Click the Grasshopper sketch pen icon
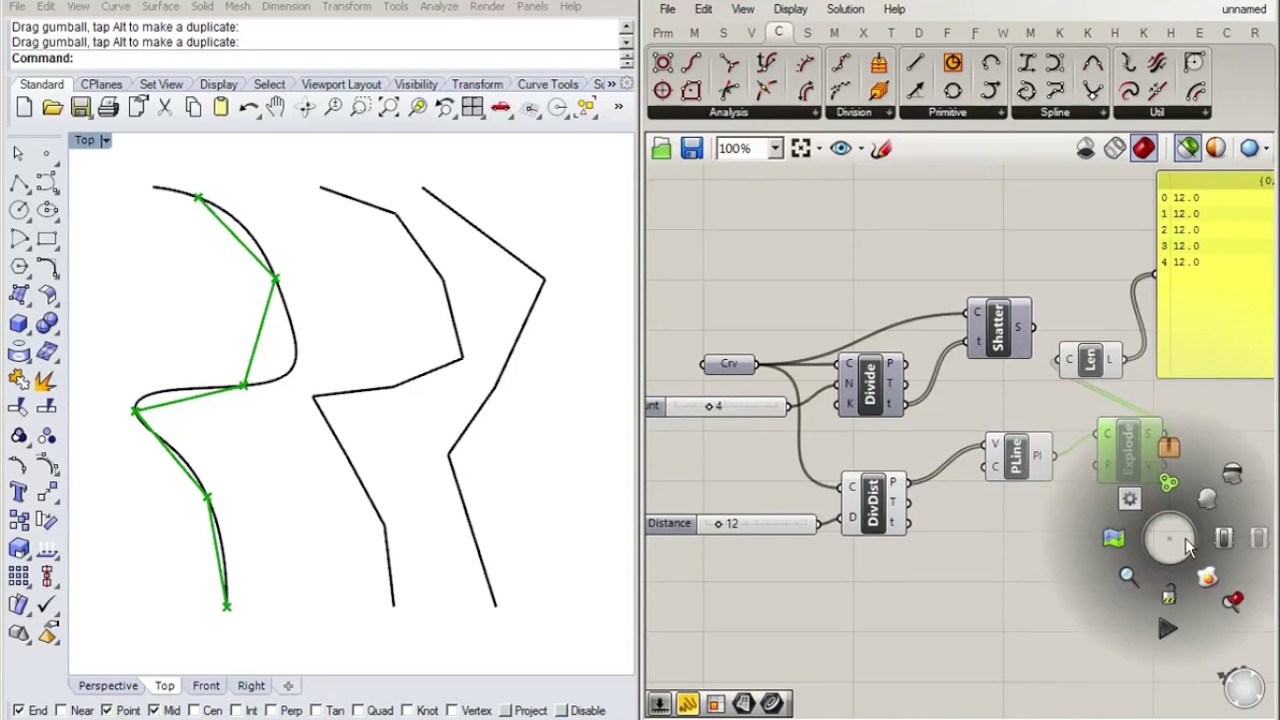1280x720 pixels. click(880, 149)
